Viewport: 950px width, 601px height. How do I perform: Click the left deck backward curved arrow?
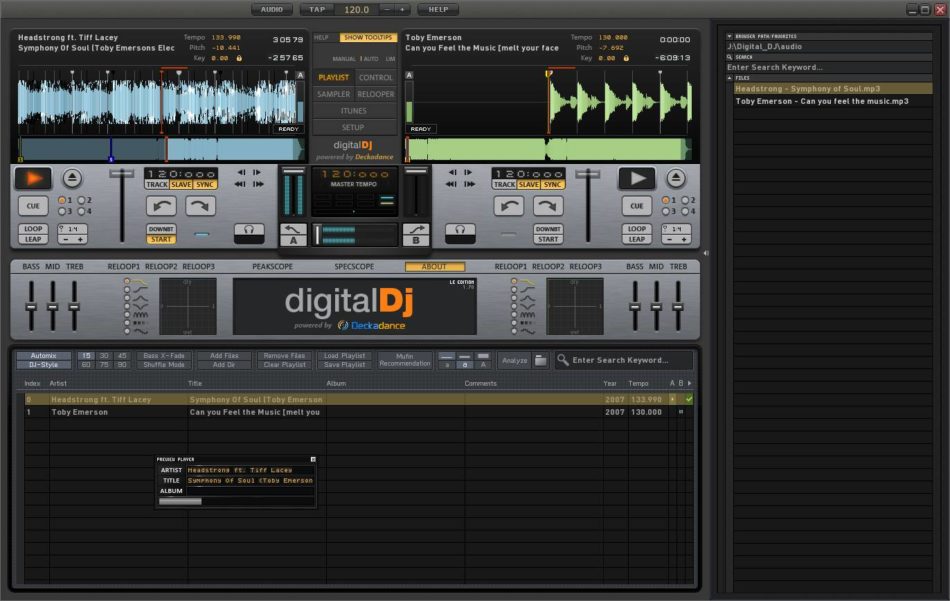(161, 206)
